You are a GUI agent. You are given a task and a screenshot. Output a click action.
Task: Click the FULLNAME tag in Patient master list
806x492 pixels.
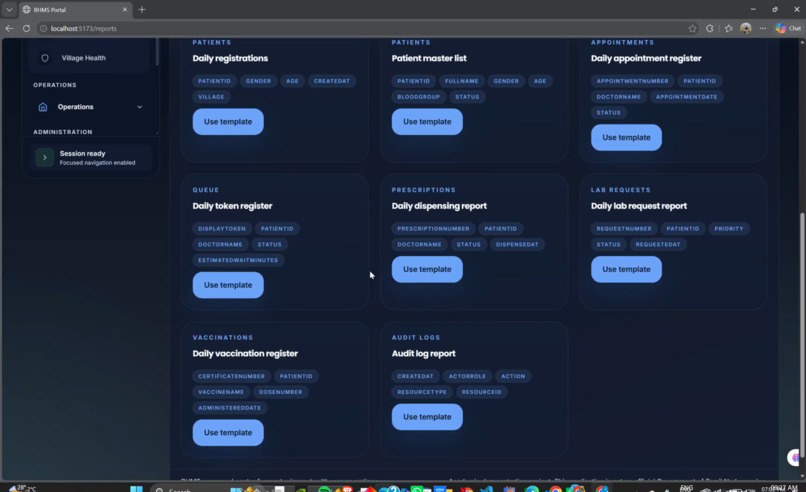pyautogui.click(x=461, y=81)
